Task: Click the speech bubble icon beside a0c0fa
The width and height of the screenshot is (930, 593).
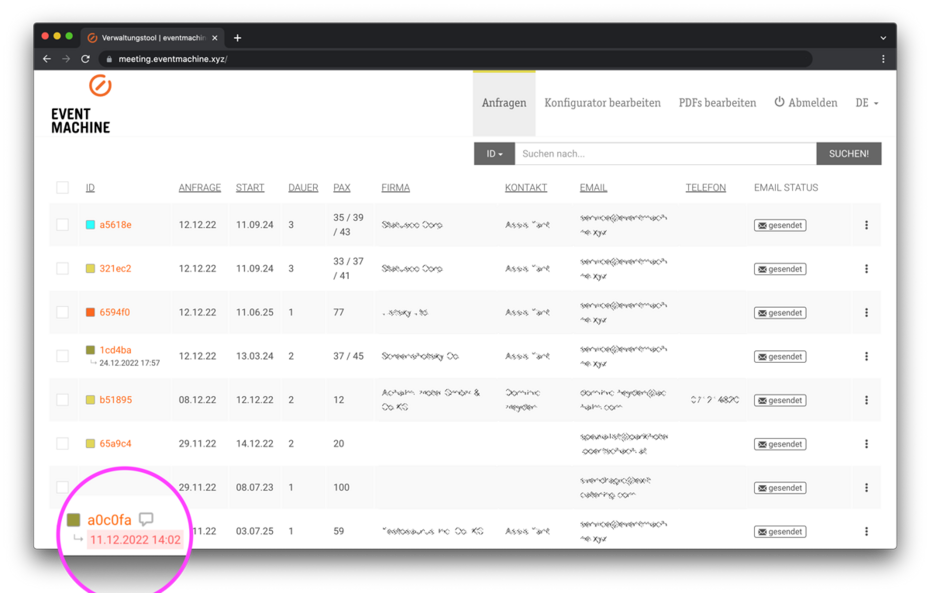Action: tap(146, 518)
